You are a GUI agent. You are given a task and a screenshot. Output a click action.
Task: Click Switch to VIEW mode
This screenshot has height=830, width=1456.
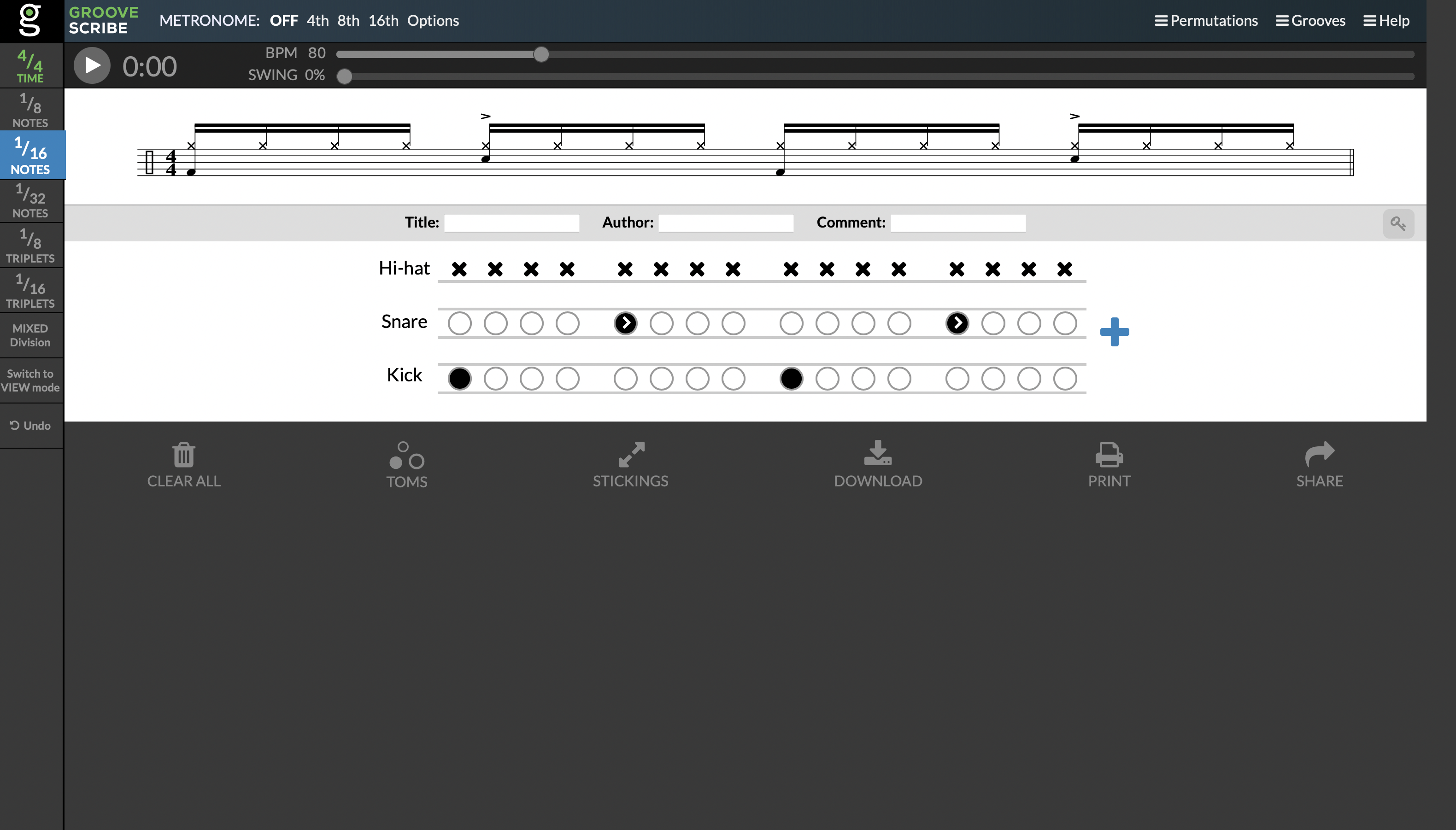click(31, 380)
